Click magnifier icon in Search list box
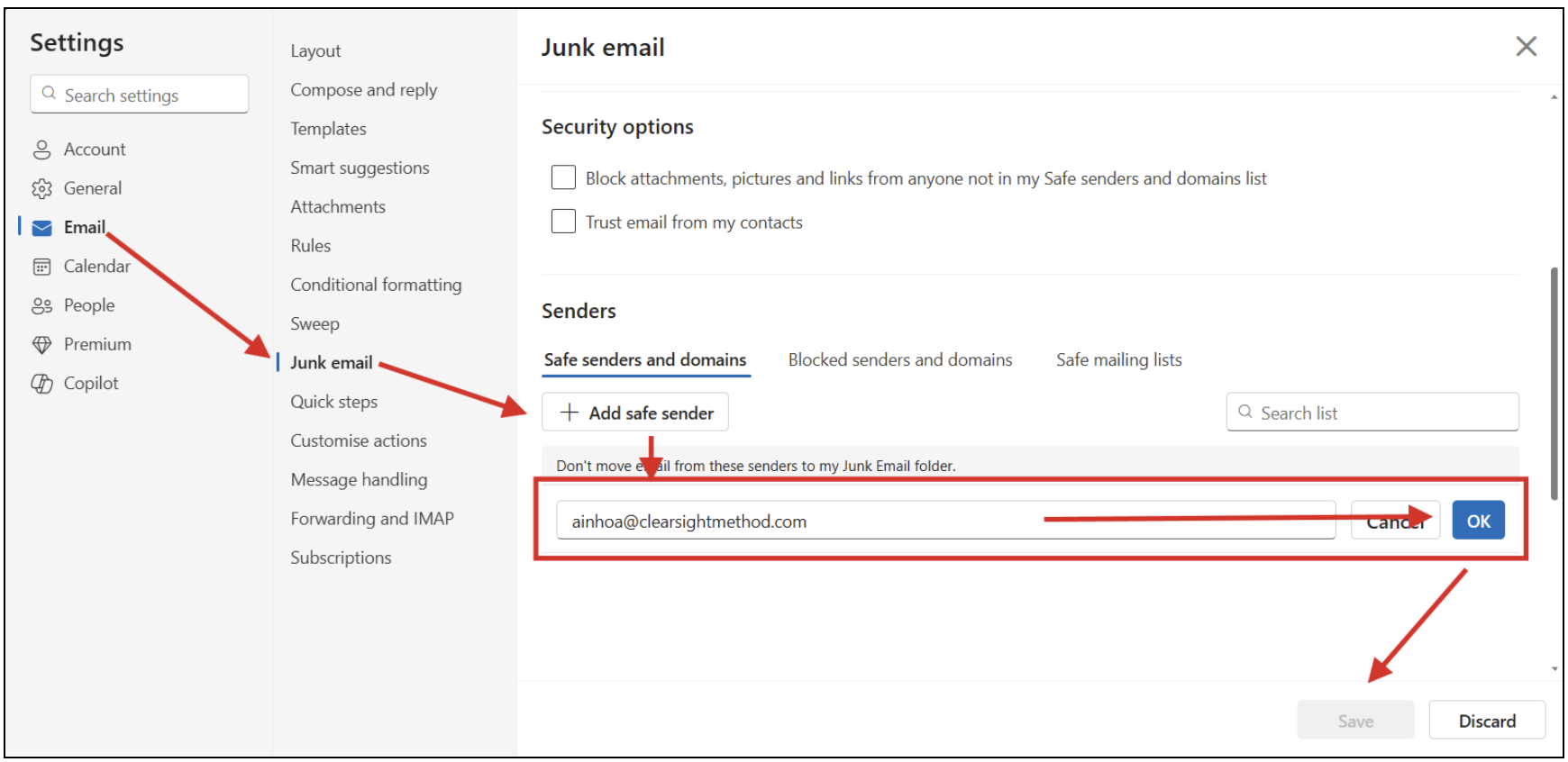 (1245, 413)
